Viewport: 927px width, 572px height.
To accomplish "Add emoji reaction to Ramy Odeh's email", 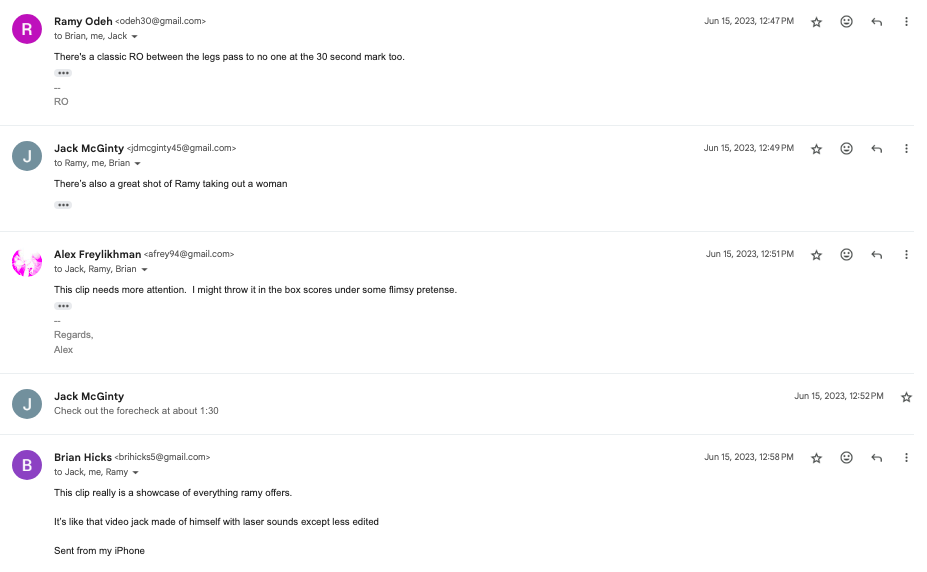I will click(x=846, y=22).
